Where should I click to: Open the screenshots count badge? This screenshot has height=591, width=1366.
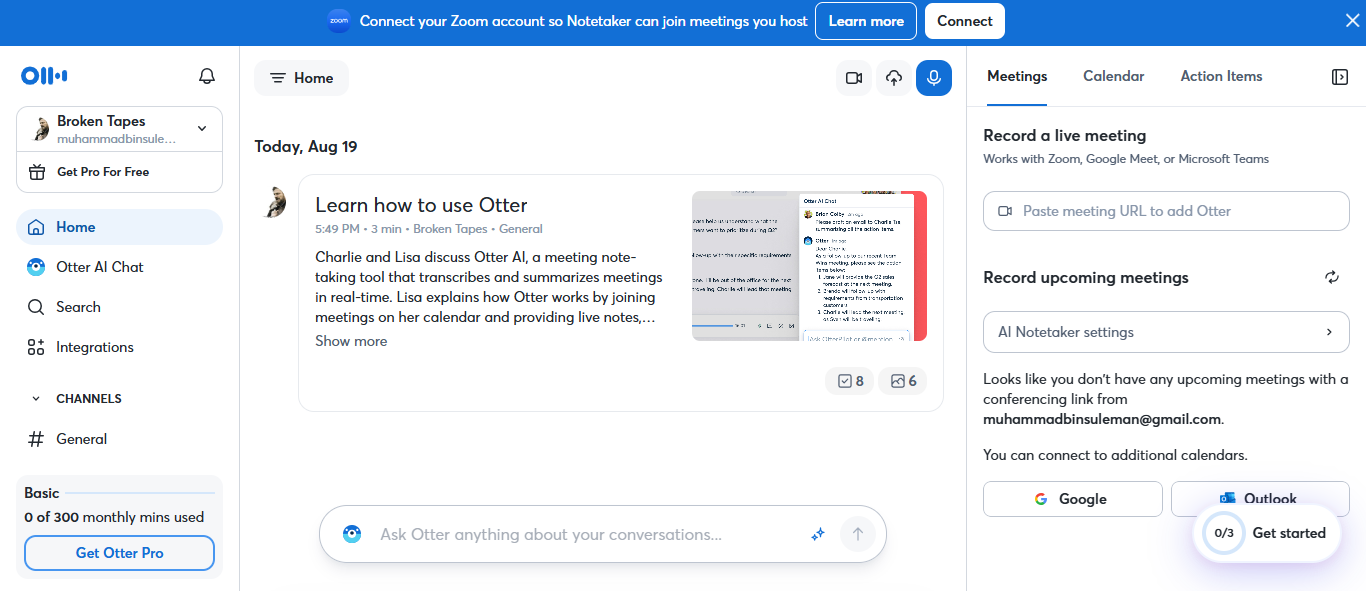tap(903, 381)
